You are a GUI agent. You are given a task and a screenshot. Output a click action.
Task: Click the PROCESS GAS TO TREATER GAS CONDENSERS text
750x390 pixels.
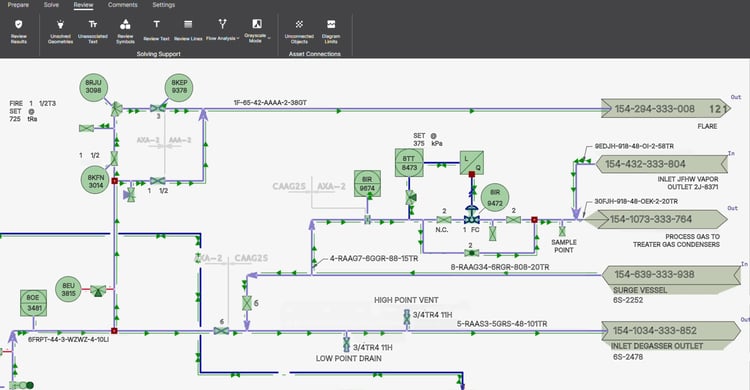[676, 240]
